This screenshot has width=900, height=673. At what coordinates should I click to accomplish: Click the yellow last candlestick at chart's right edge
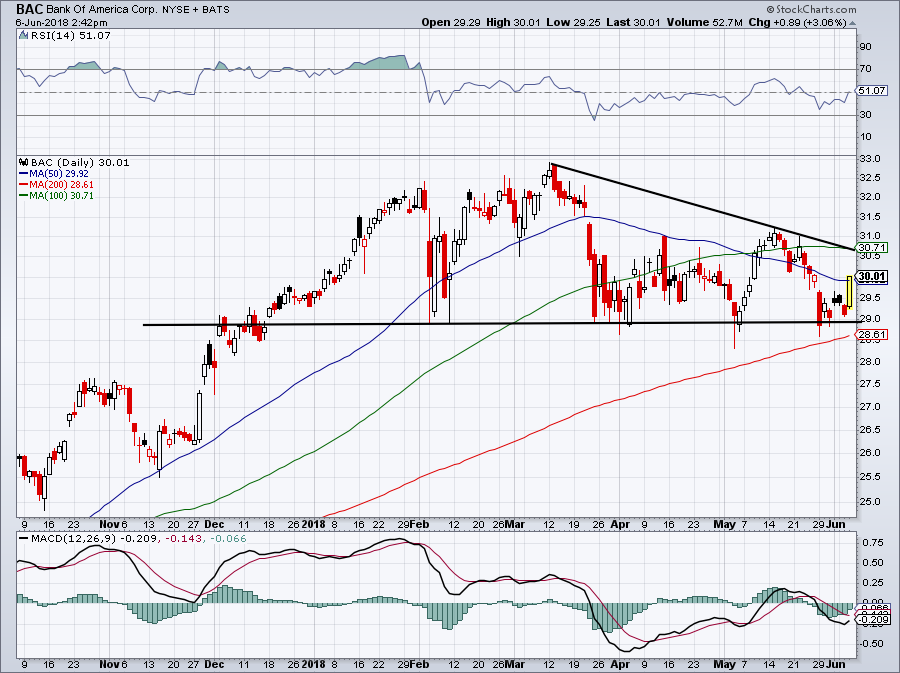(849, 291)
